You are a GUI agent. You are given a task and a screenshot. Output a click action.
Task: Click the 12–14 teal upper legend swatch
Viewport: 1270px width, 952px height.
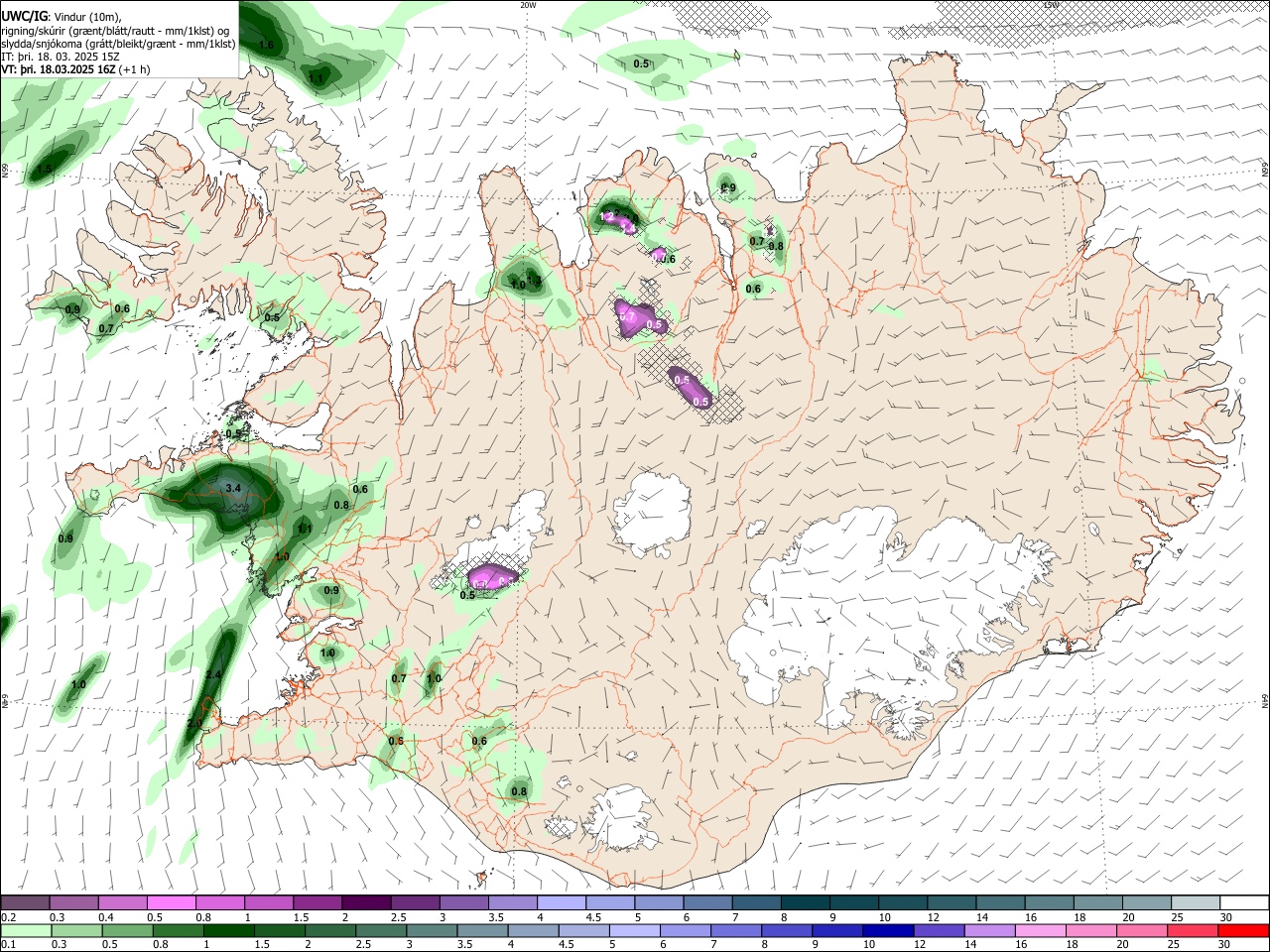click(x=950, y=902)
